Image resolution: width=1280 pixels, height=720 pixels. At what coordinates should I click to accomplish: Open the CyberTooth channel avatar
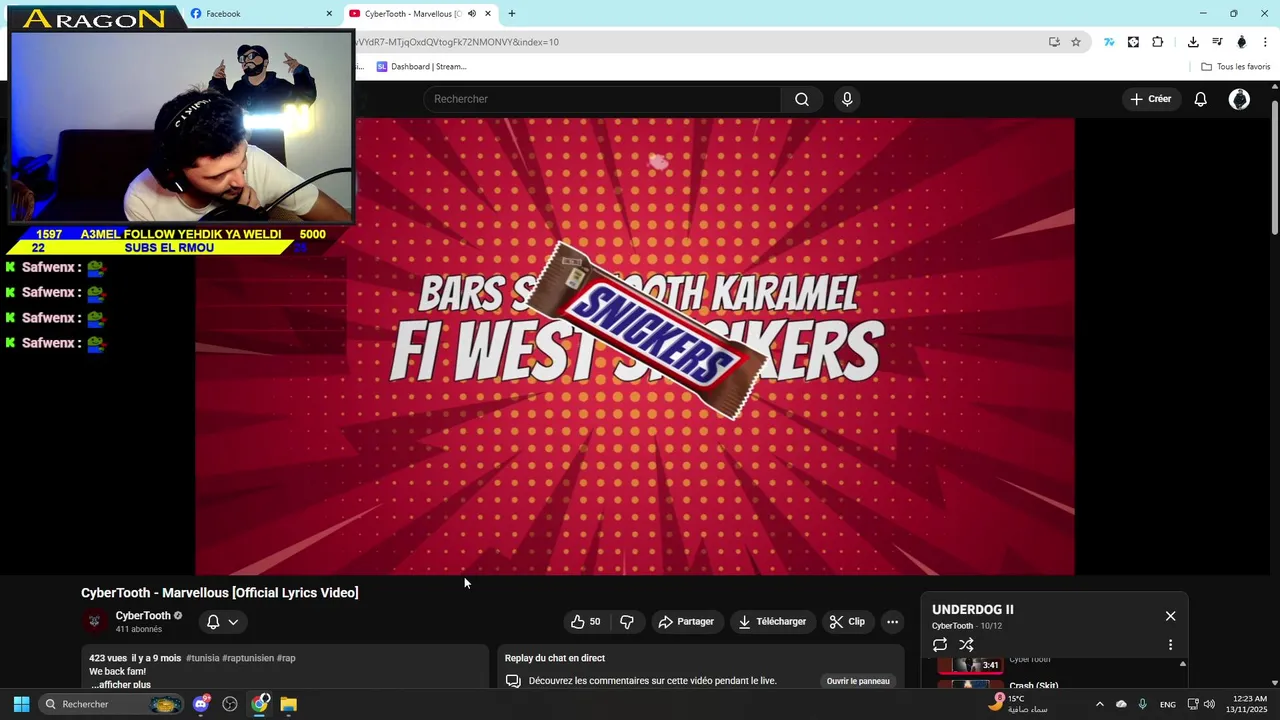tap(94, 622)
